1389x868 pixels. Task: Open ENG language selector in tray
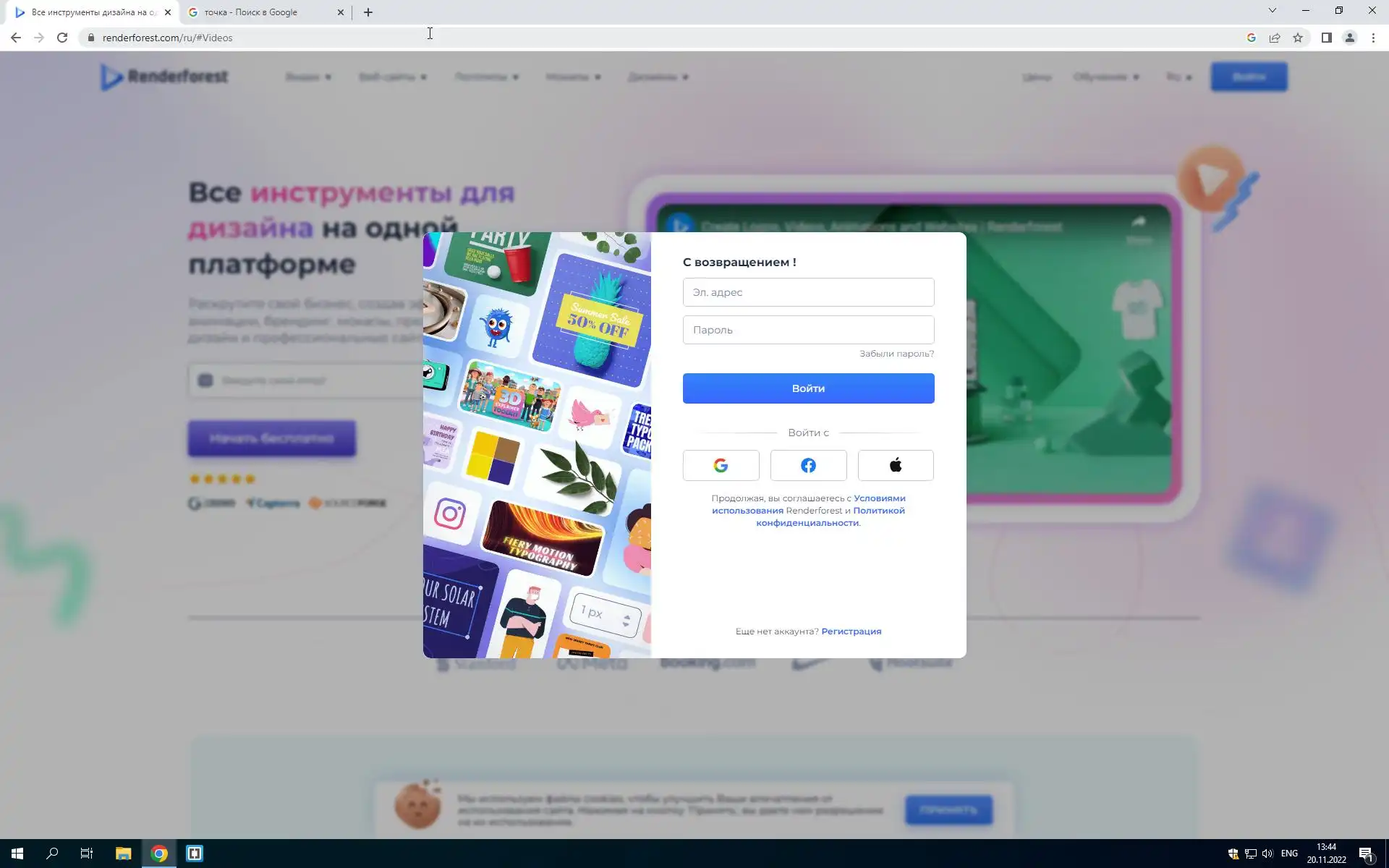point(1289,854)
